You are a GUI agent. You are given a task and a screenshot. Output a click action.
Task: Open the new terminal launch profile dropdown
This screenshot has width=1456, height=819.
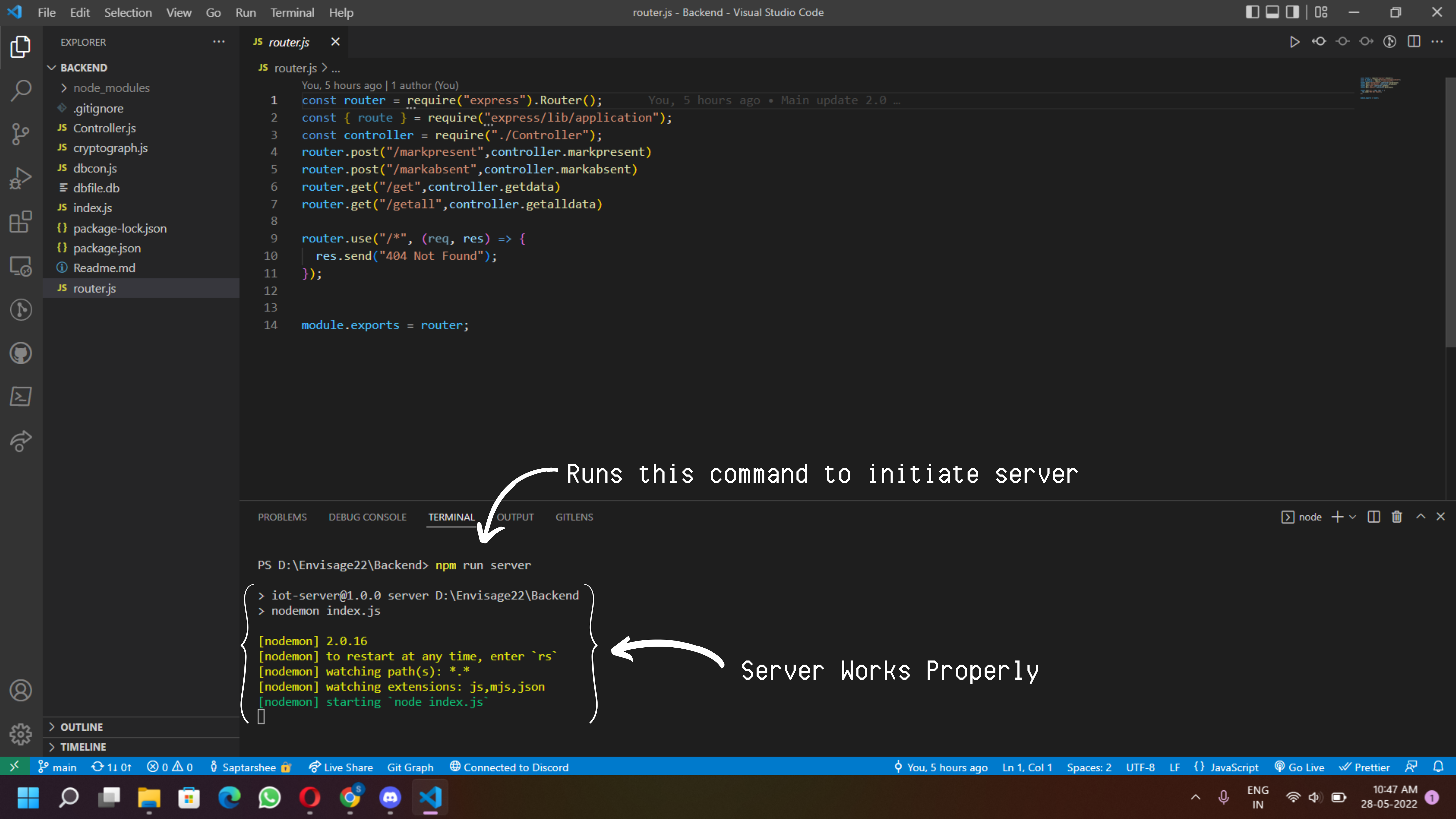[1353, 517]
